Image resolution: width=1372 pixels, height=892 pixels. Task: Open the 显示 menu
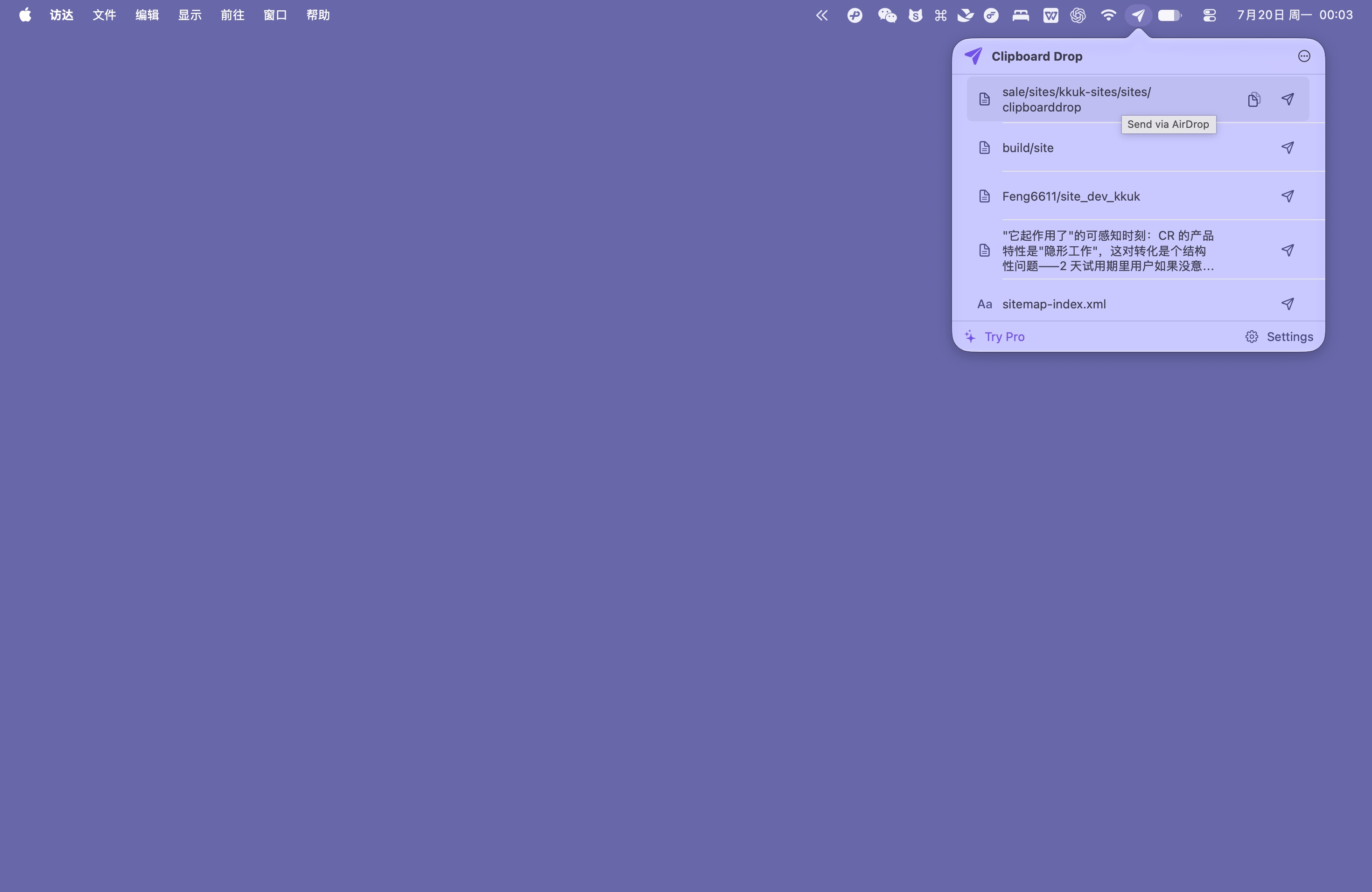pyautogui.click(x=189, y=15)
